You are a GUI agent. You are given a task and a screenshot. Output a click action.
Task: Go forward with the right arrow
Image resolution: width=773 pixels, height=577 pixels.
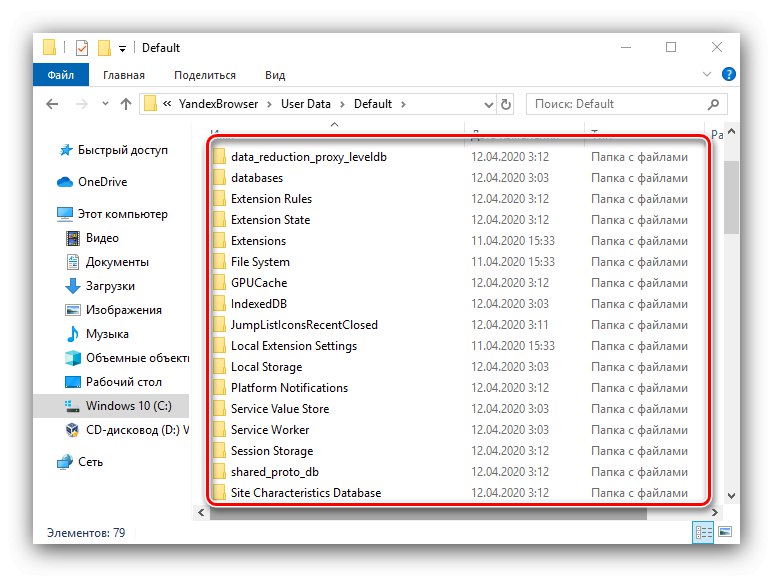coord(81,104)
